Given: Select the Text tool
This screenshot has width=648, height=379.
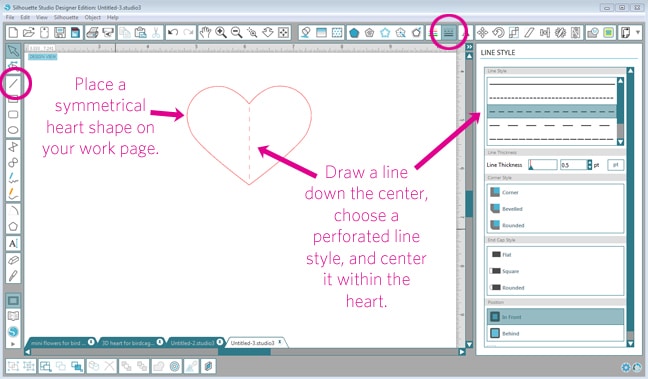Looking at the screenshot, I should tap(13, 243).
